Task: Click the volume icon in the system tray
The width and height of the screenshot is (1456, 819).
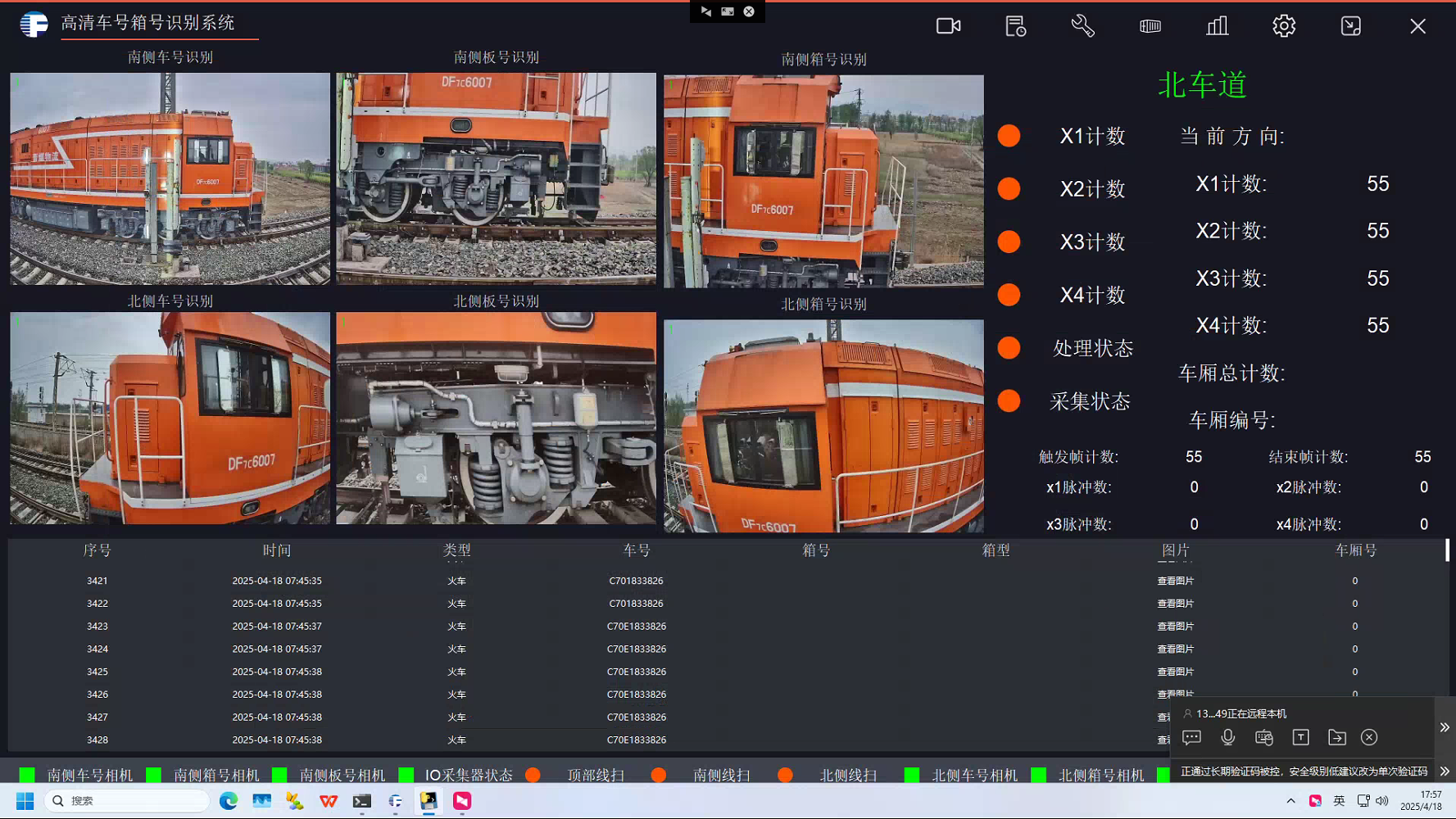Action: tap(1382, 801)
